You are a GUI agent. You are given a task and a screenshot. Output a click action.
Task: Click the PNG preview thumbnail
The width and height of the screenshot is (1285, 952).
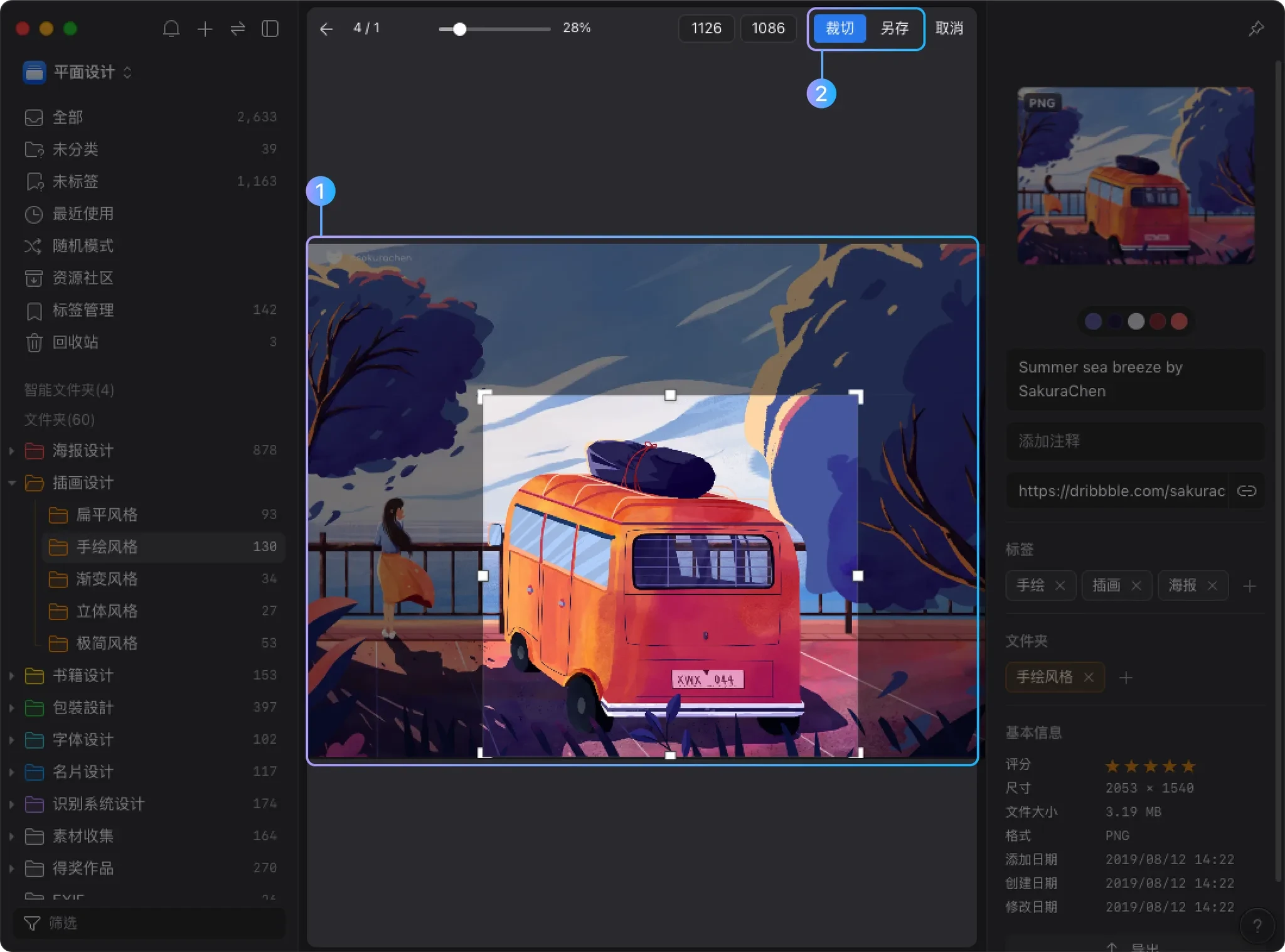[x=1136, y=176]
